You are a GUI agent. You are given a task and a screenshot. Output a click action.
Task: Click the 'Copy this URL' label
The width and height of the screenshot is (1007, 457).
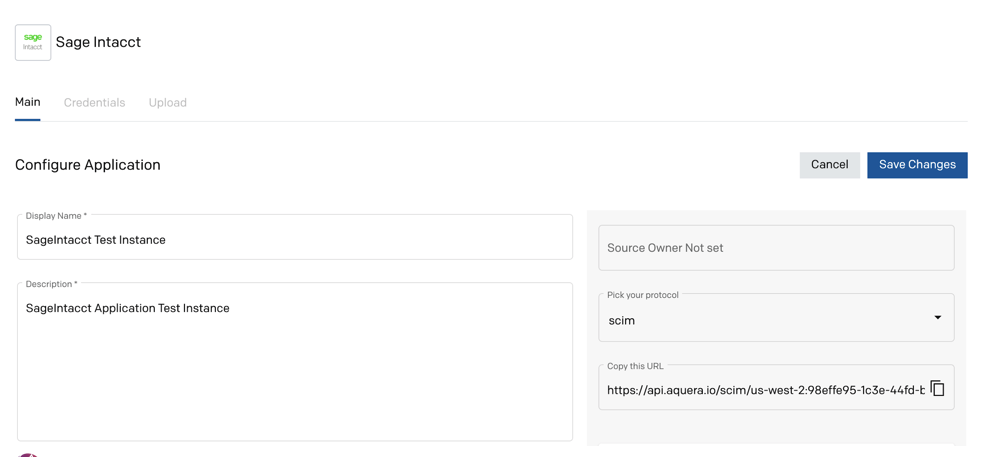pyautogui.click(x=635, y=366)
